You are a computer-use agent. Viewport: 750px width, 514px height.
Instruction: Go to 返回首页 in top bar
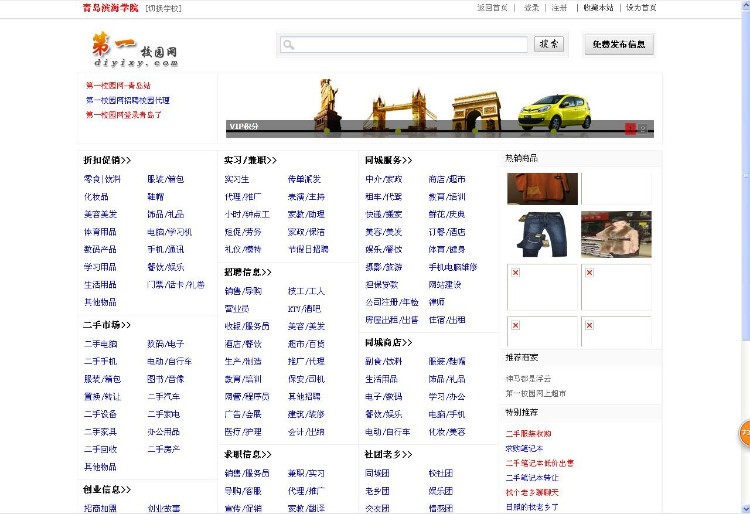(492, 8)
